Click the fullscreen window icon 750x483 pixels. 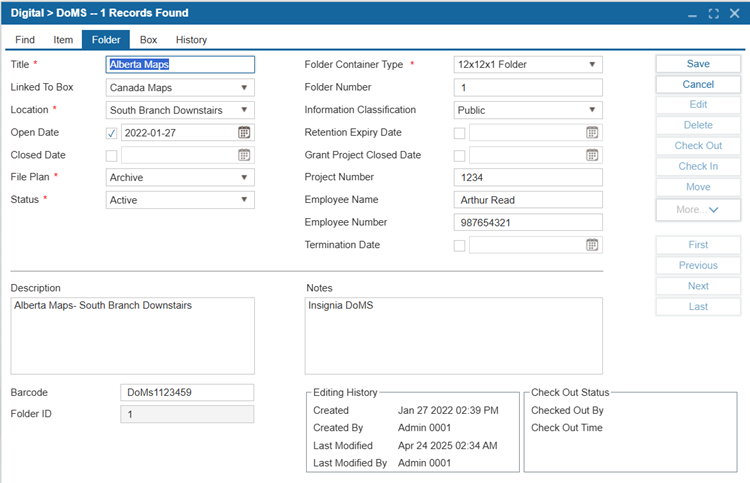click(714, 13)
